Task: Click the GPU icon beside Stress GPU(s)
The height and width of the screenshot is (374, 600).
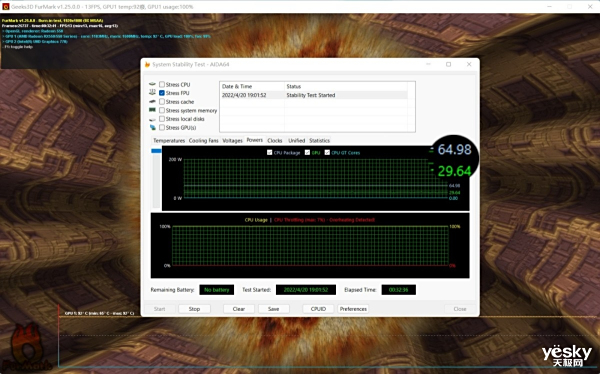Action: pyautogui.click(x=152, y=127)
